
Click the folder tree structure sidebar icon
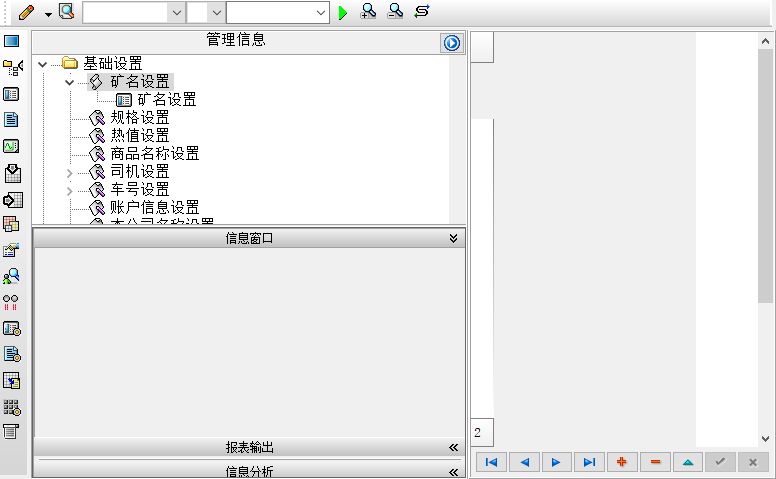tap(12, 67)
